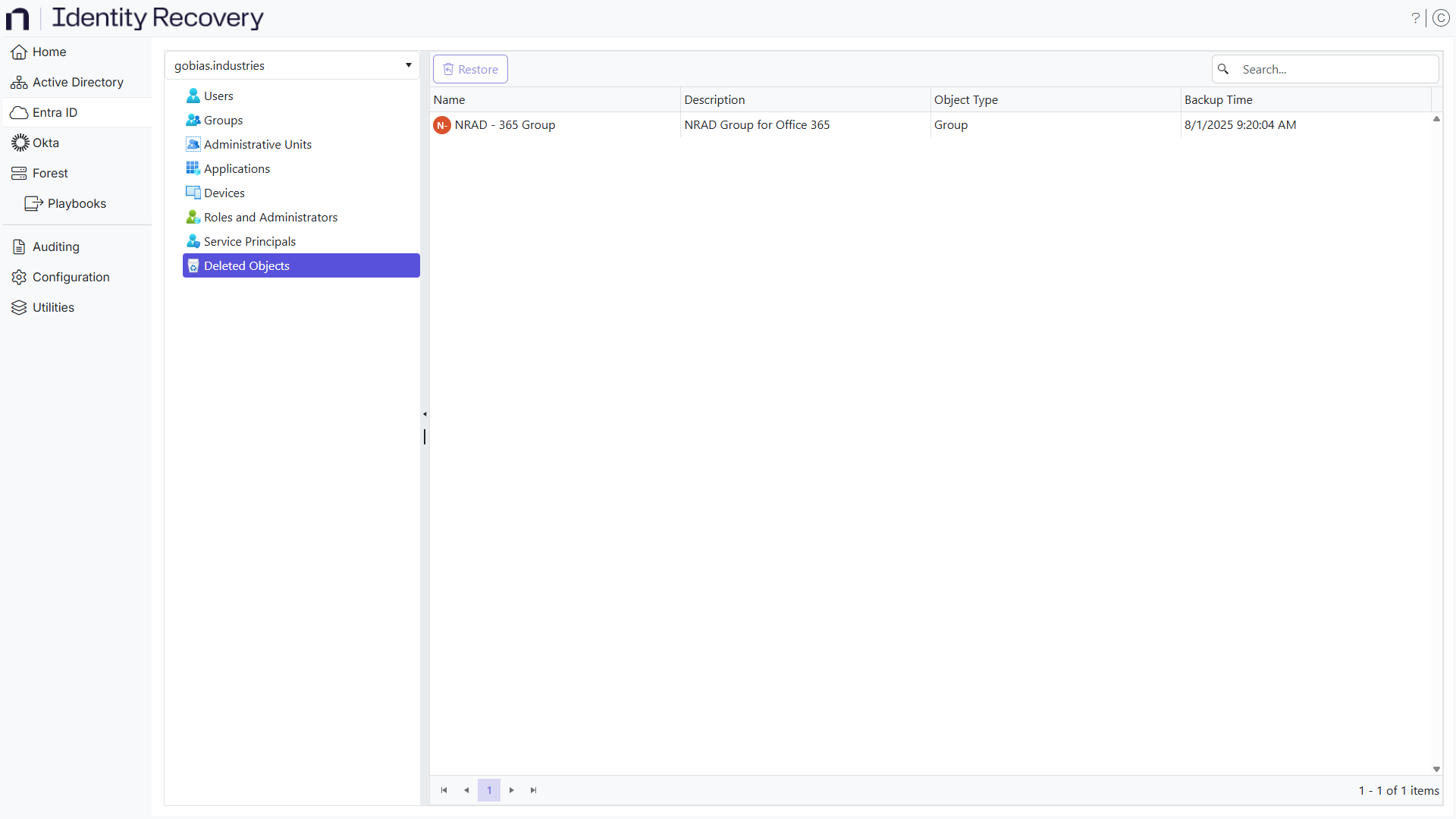The image size is (1456, 819).
Task: Navigate to Deleted Objects
Action: click(247, 265)
